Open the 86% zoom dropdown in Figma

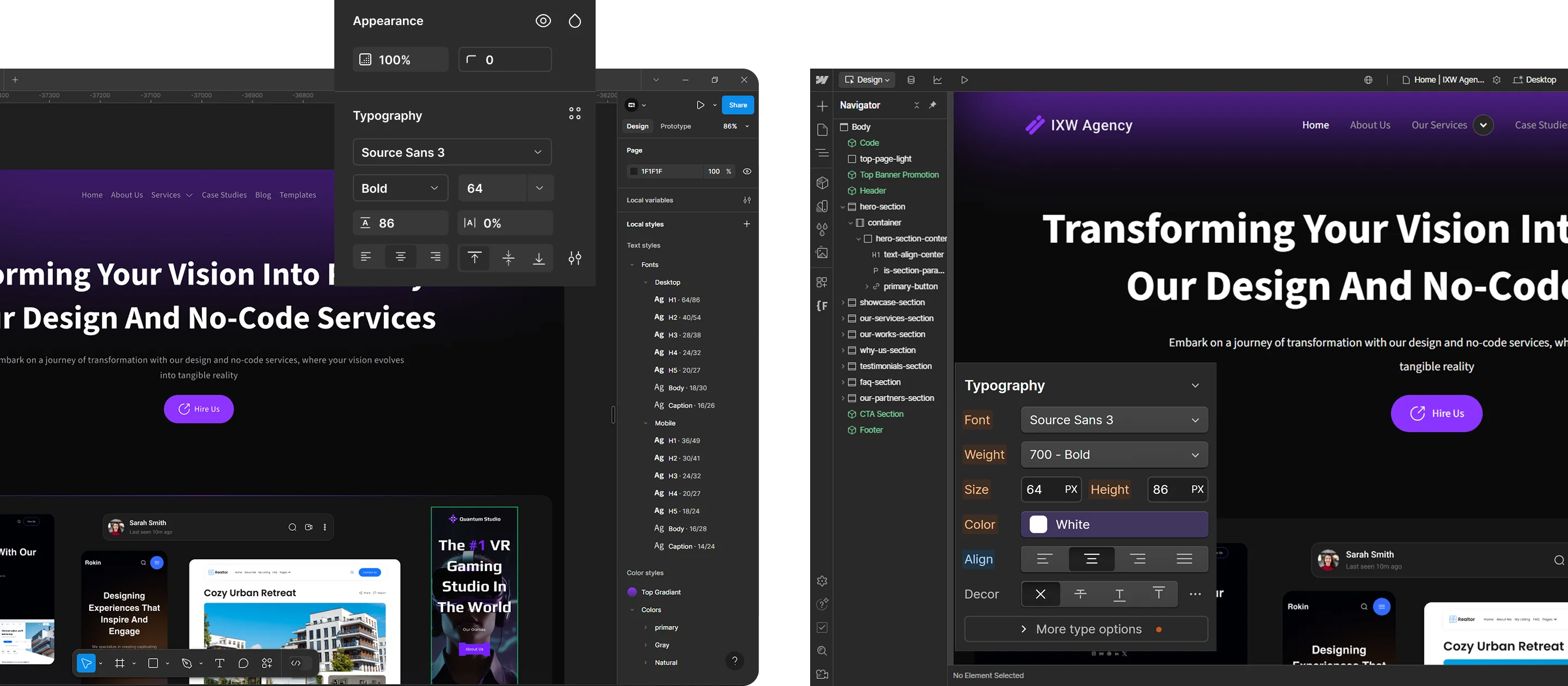point(736,127)
